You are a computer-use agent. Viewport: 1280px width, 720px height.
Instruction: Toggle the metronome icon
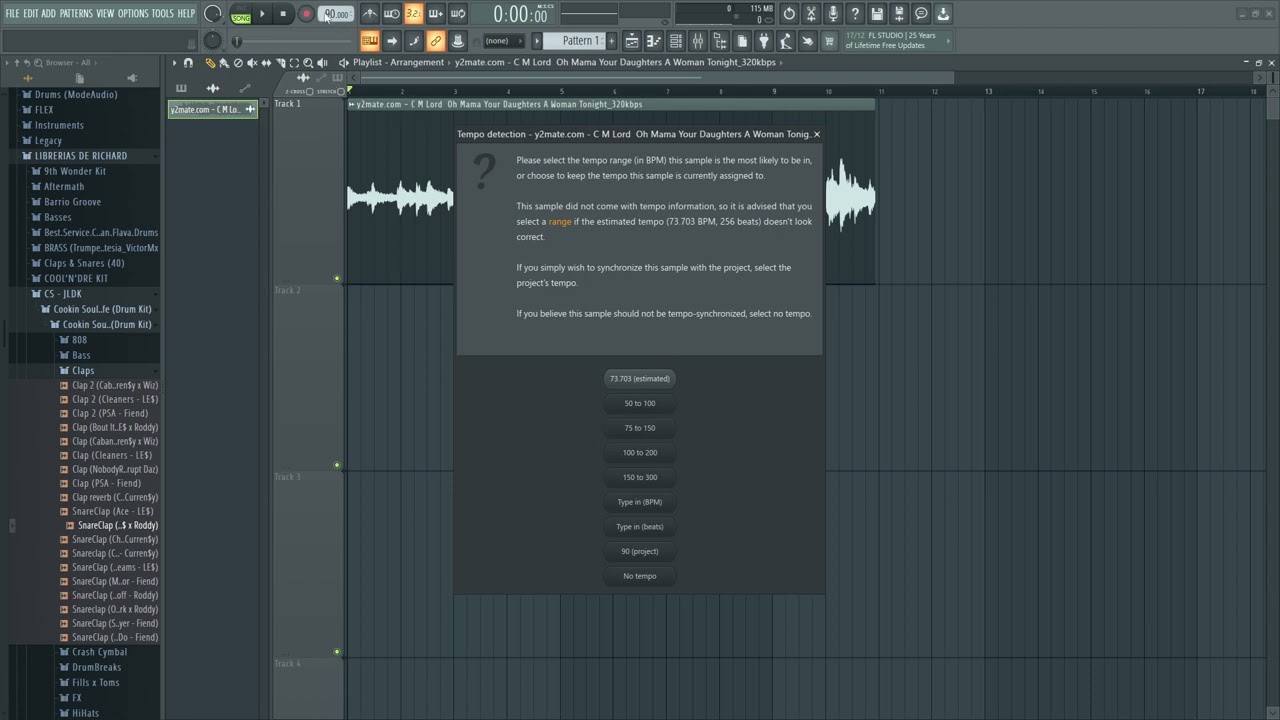370,14
